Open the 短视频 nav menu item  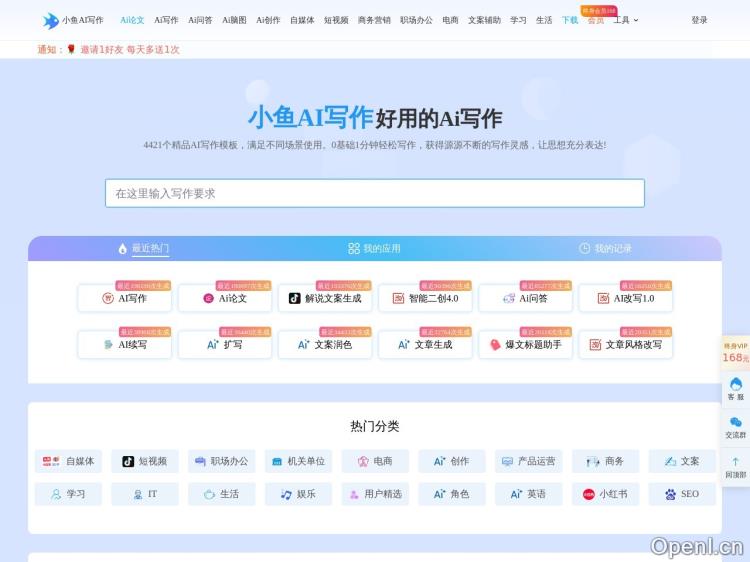tap(336, 20)
